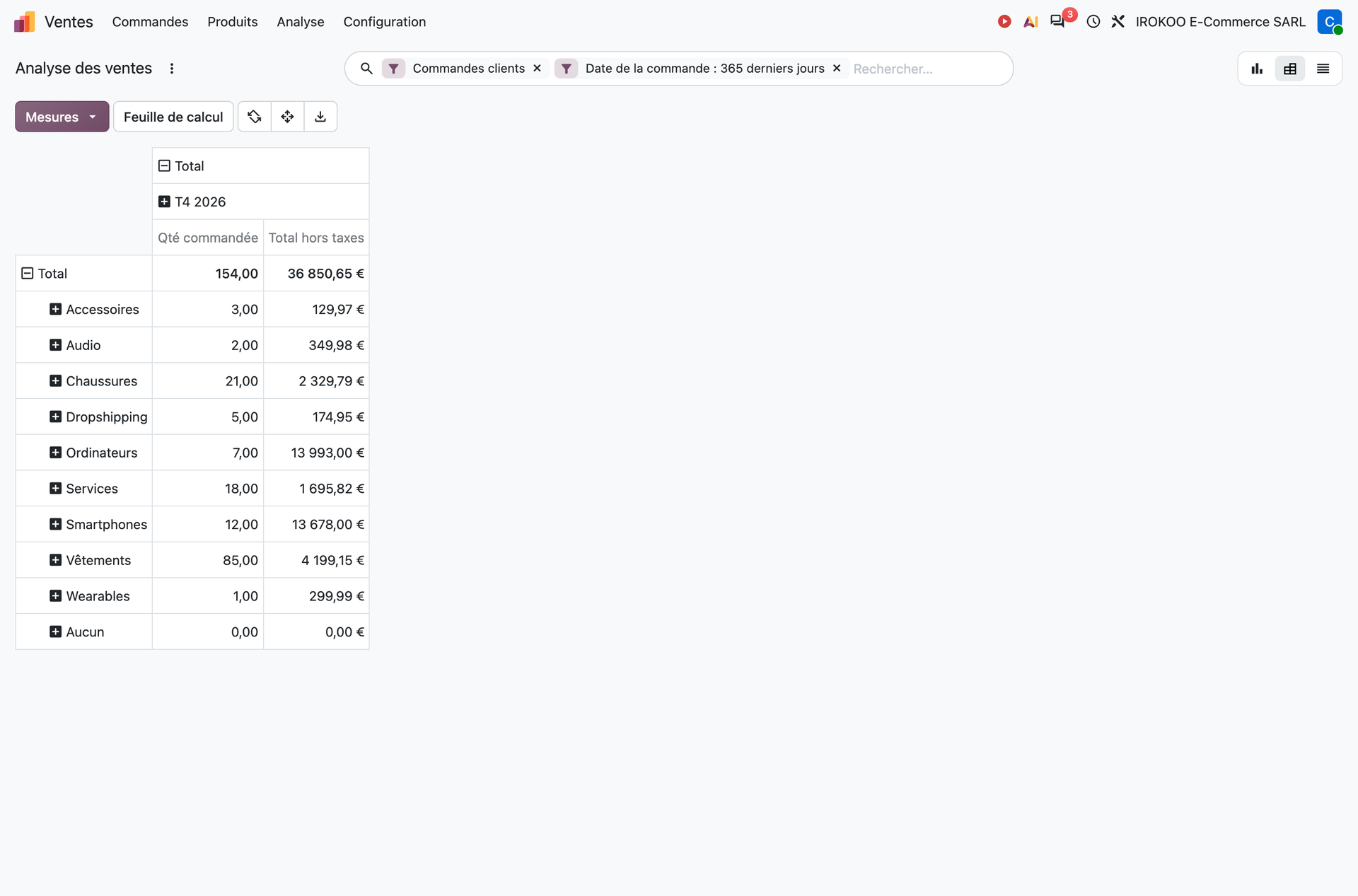Open the user avatar menu
Image resolution: width=1358 pixels, height=896 pixels.
click(1330, 22)
